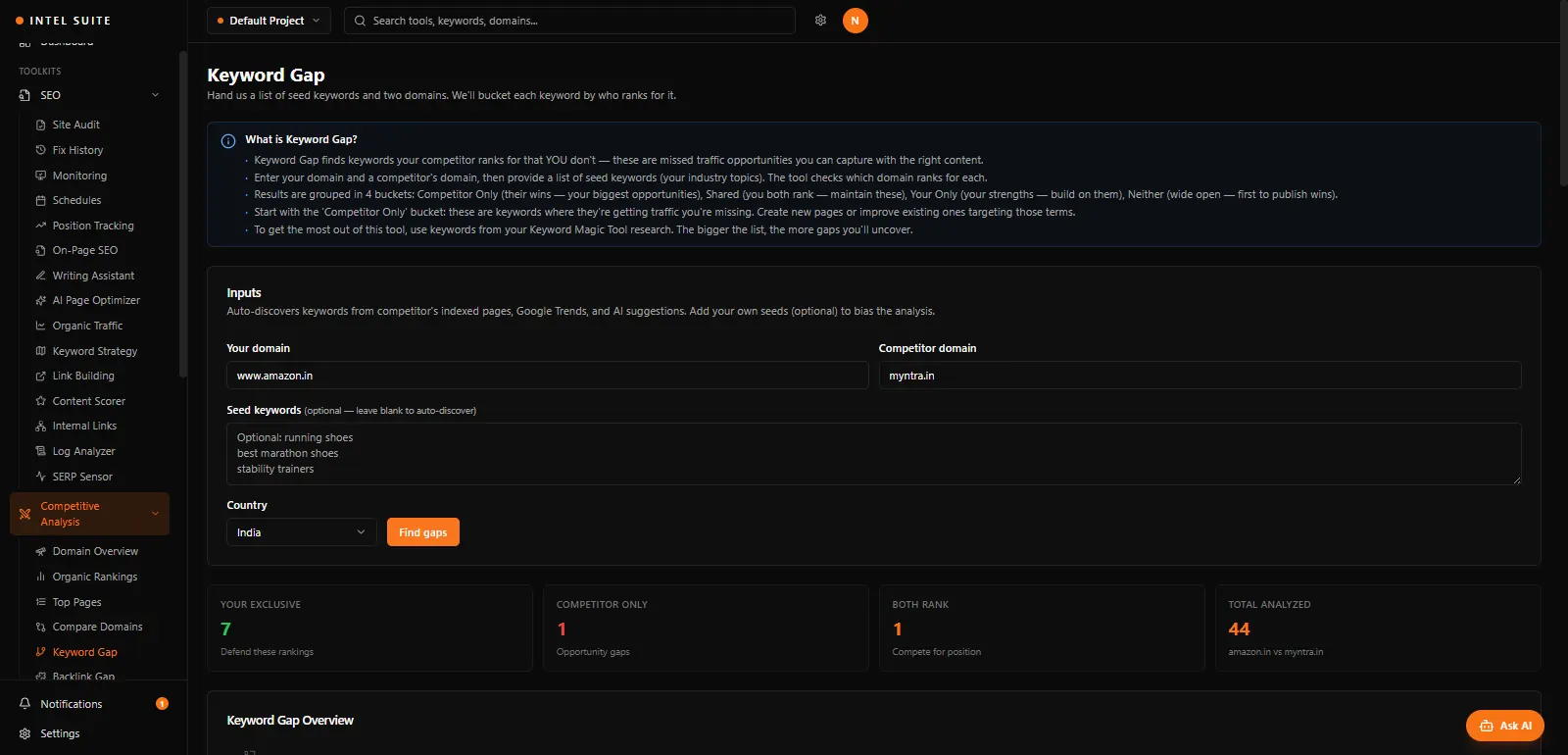The height and width of the screenshot is (755, 1568).
Task: Click the Writing Assistant pencil icon
Action: [40, 276]
